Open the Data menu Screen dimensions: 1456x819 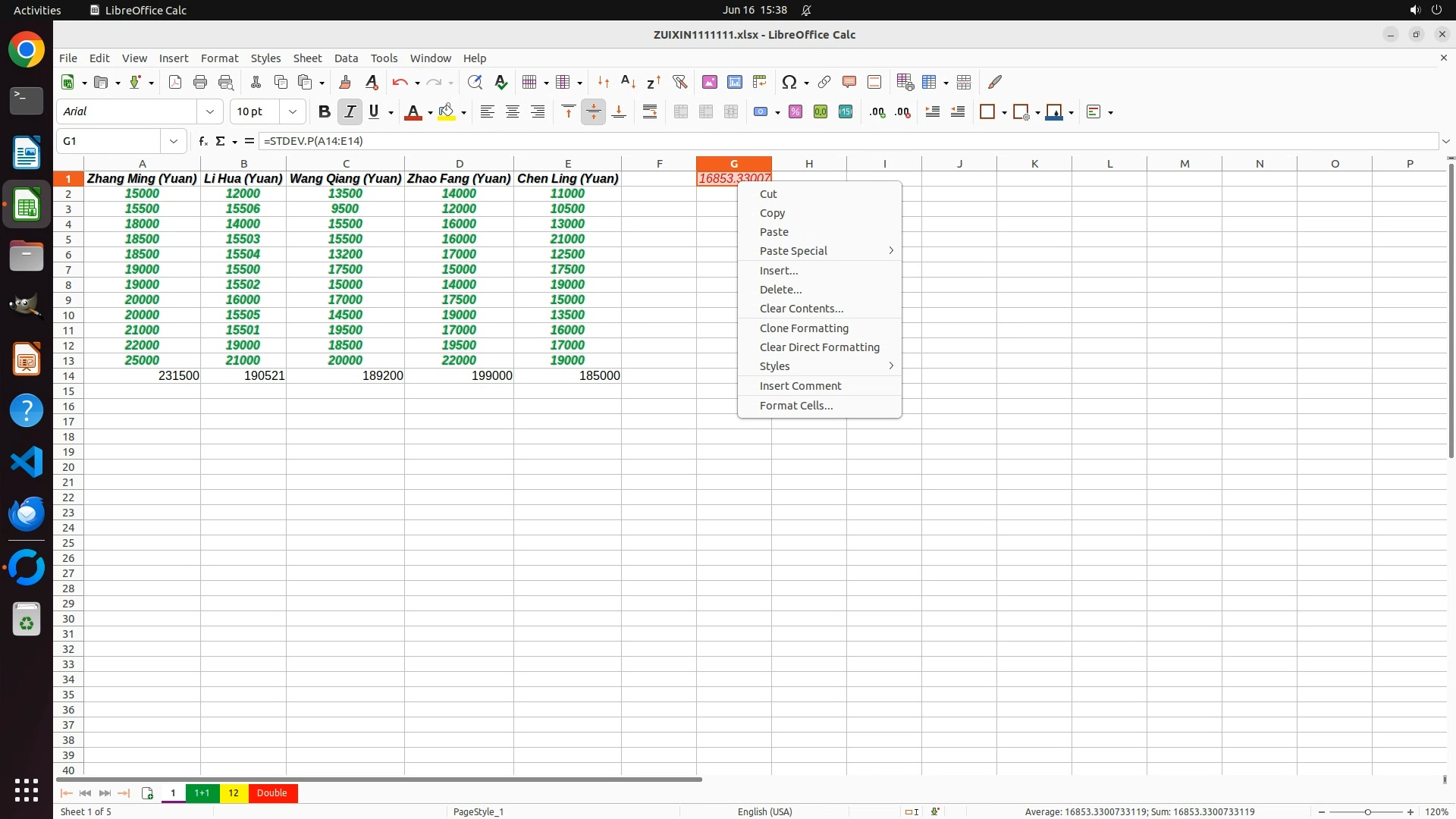346,58
